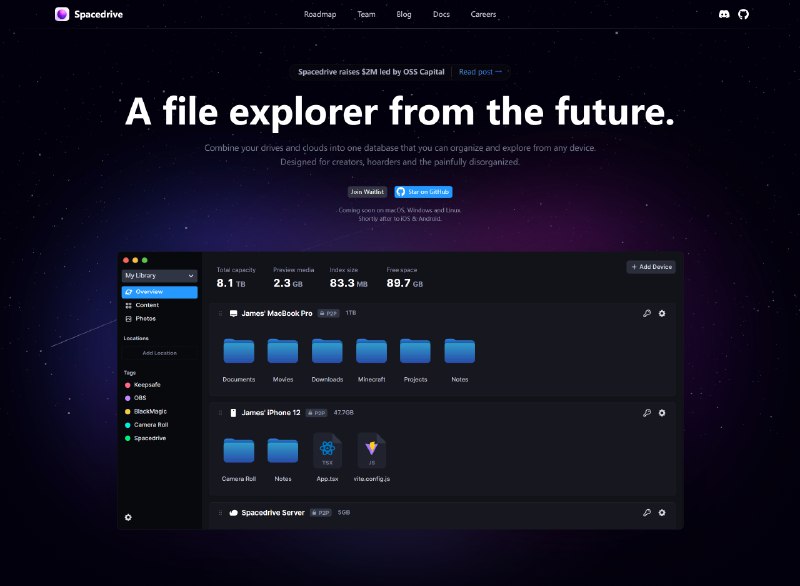The height and width of the screenshot is (586, 800).
Task: Click gear icon on Spacedrive Server row
Action: click(x=662, y=512)
